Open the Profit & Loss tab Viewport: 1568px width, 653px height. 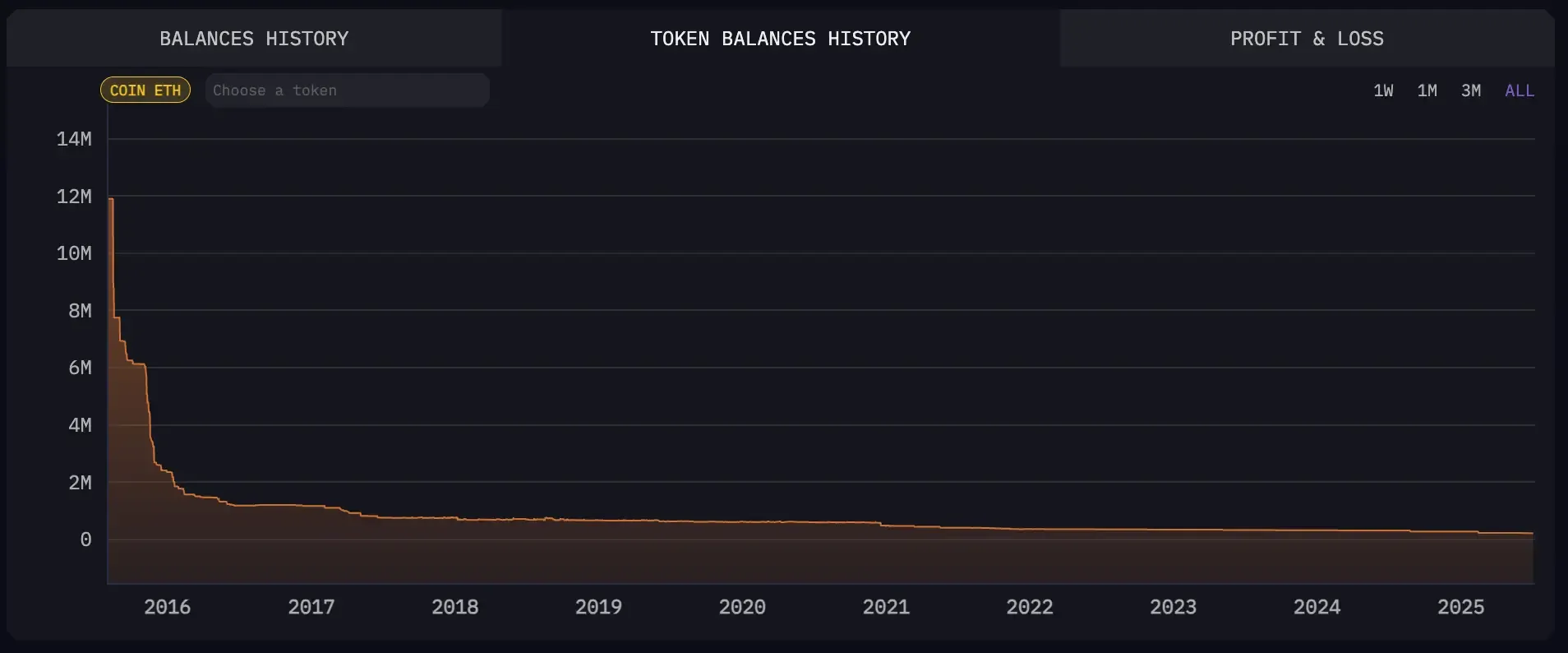tap(1306, 39)
